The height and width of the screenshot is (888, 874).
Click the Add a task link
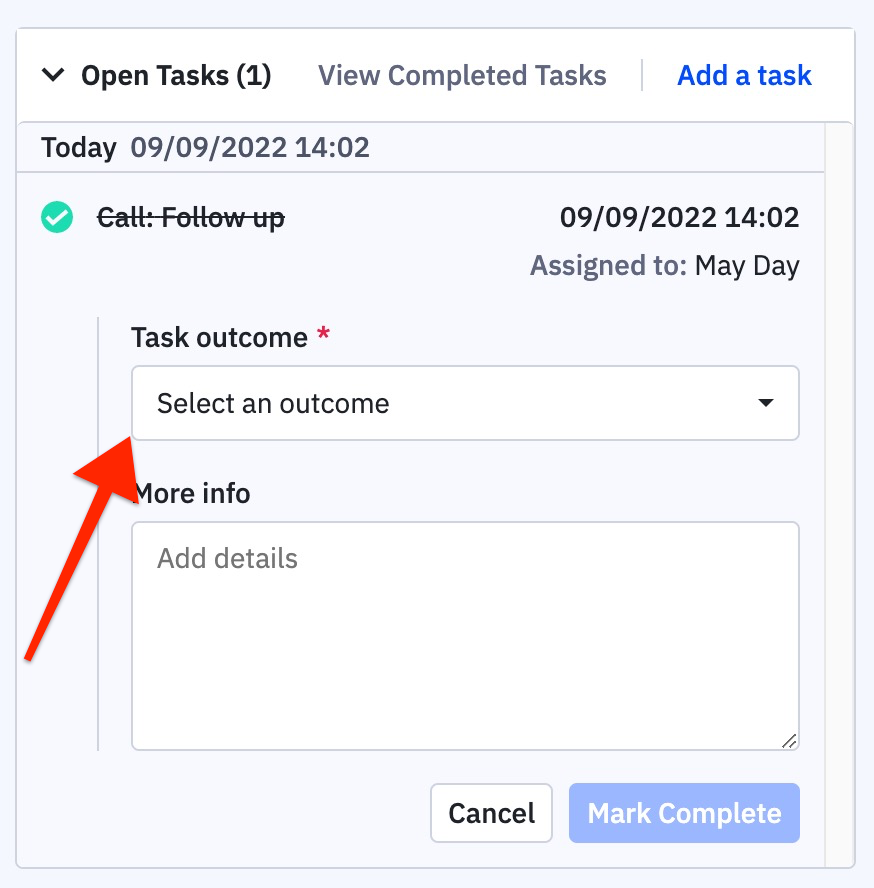(x=744, y=75)
